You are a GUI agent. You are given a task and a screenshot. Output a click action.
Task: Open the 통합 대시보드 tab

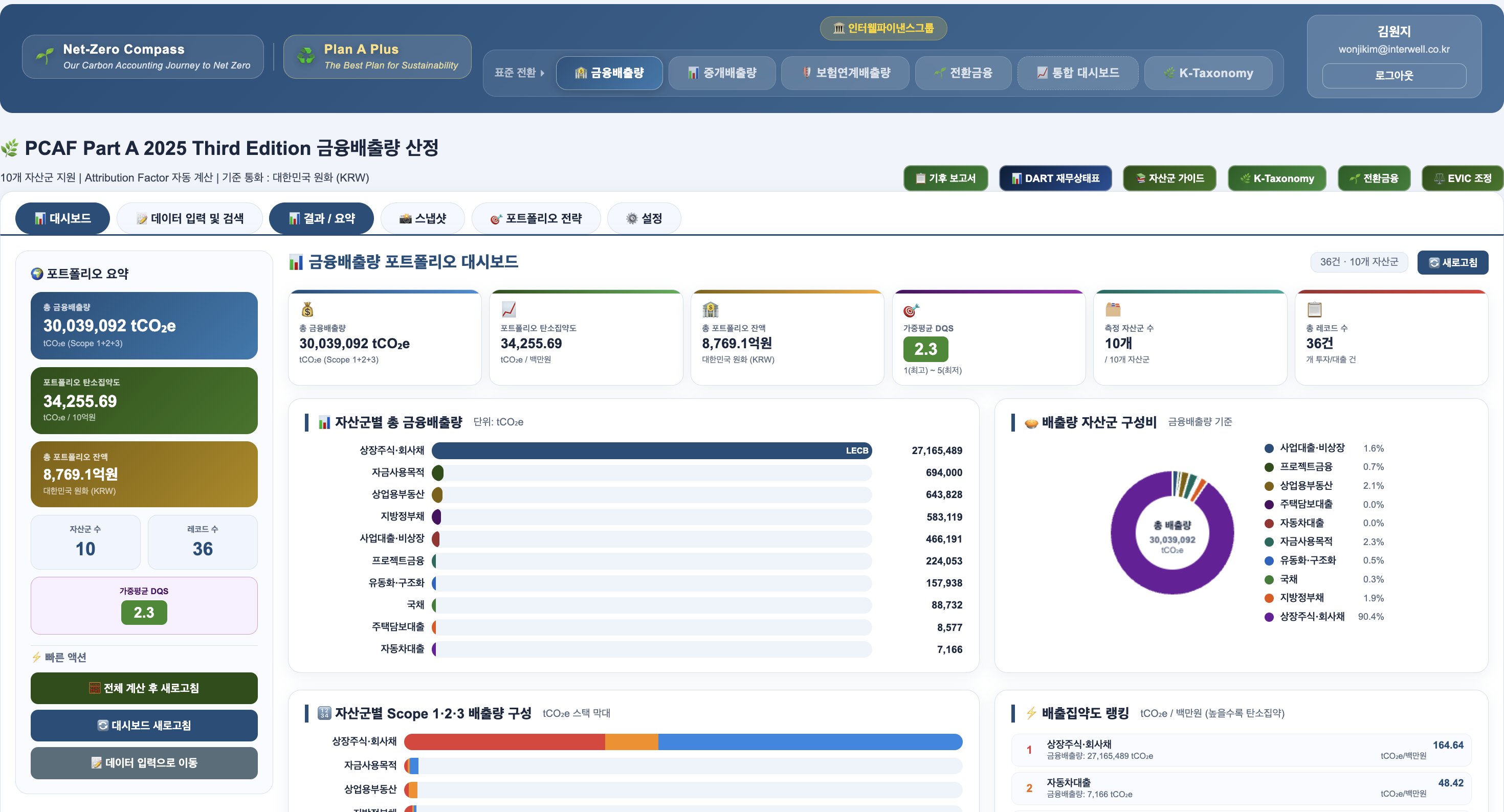point(1078,73)
